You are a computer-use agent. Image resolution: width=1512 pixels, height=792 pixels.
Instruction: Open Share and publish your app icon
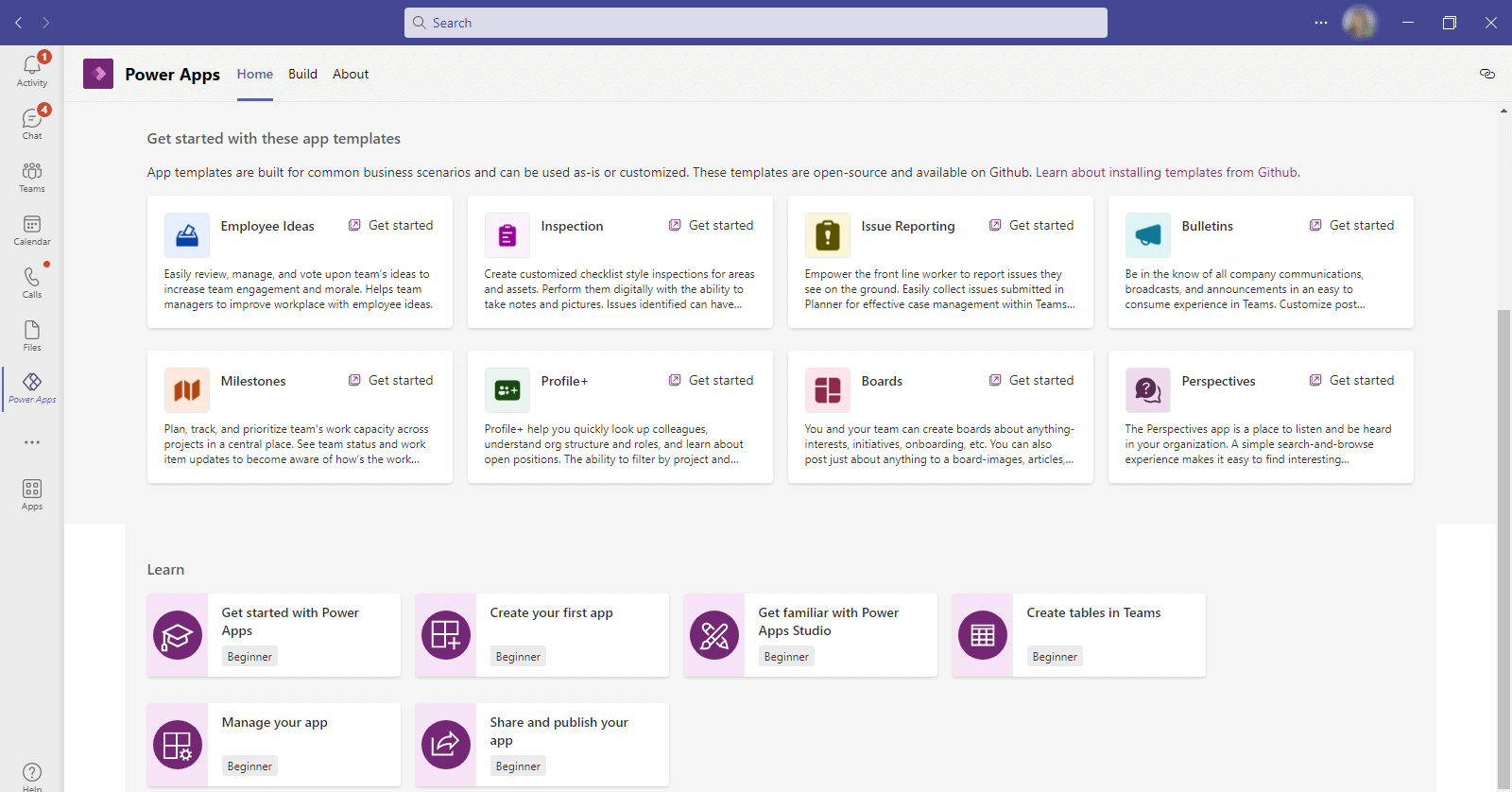coord(446,745)
